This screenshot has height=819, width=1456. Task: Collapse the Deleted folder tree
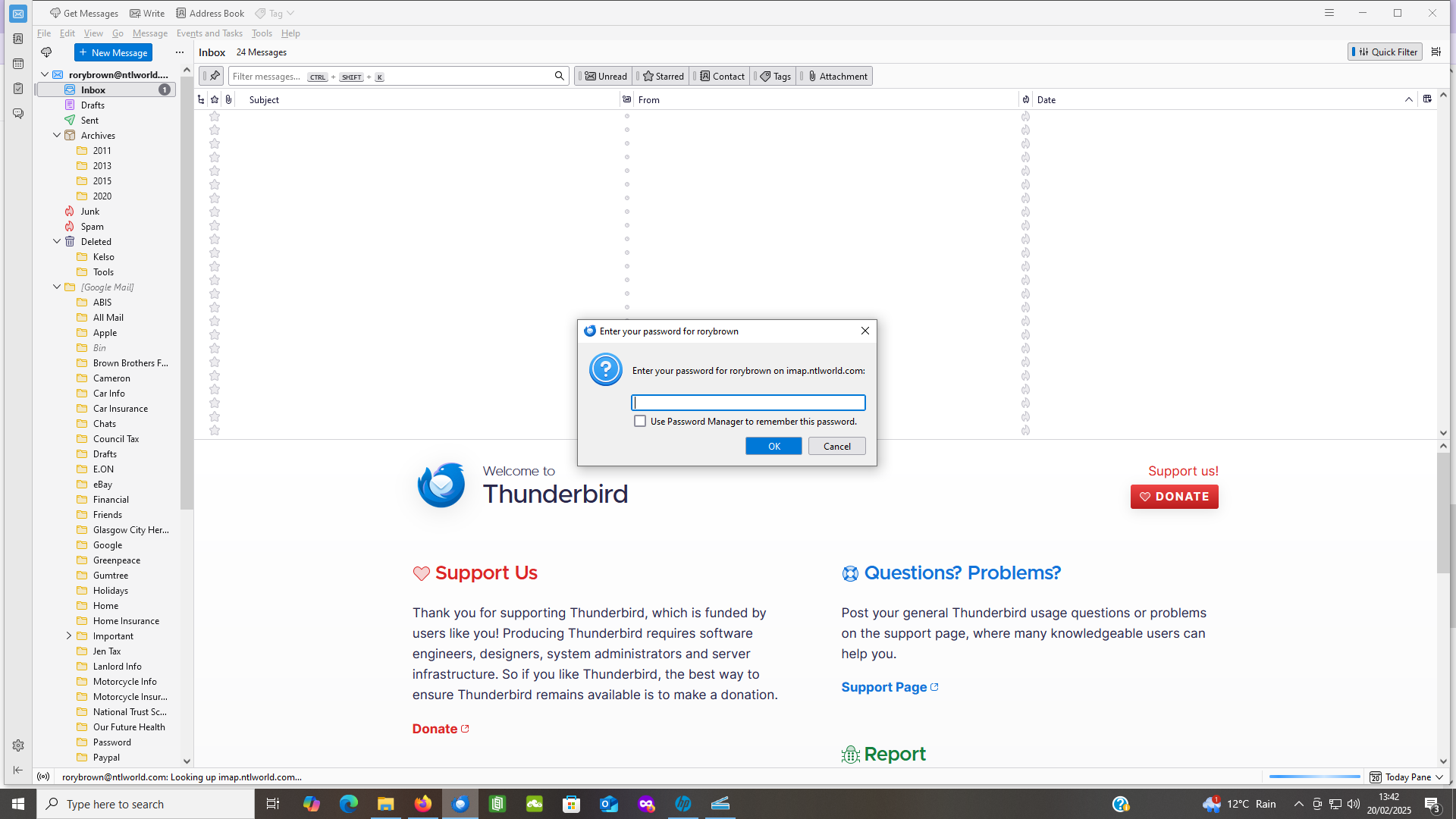pyautogui.click(x=57, y=241)
